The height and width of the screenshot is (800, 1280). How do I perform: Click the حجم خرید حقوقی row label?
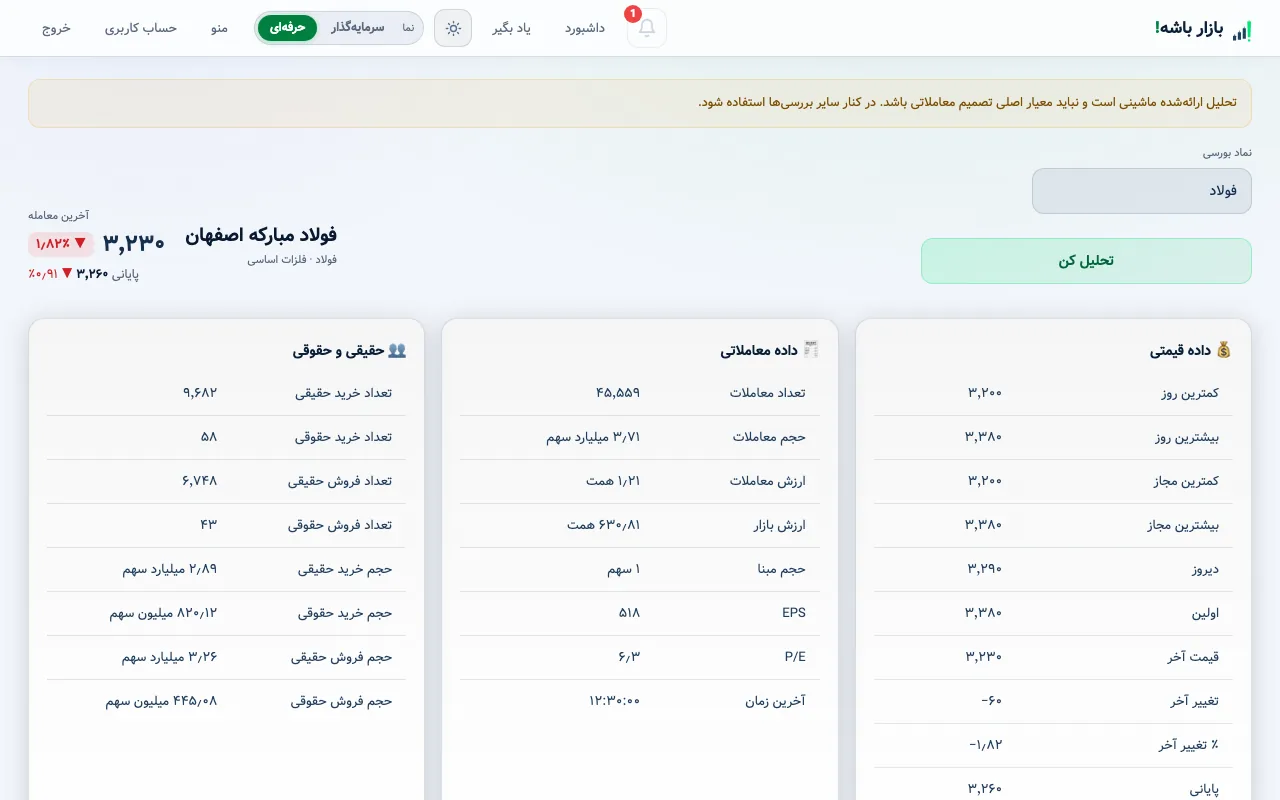pos(345,613)
